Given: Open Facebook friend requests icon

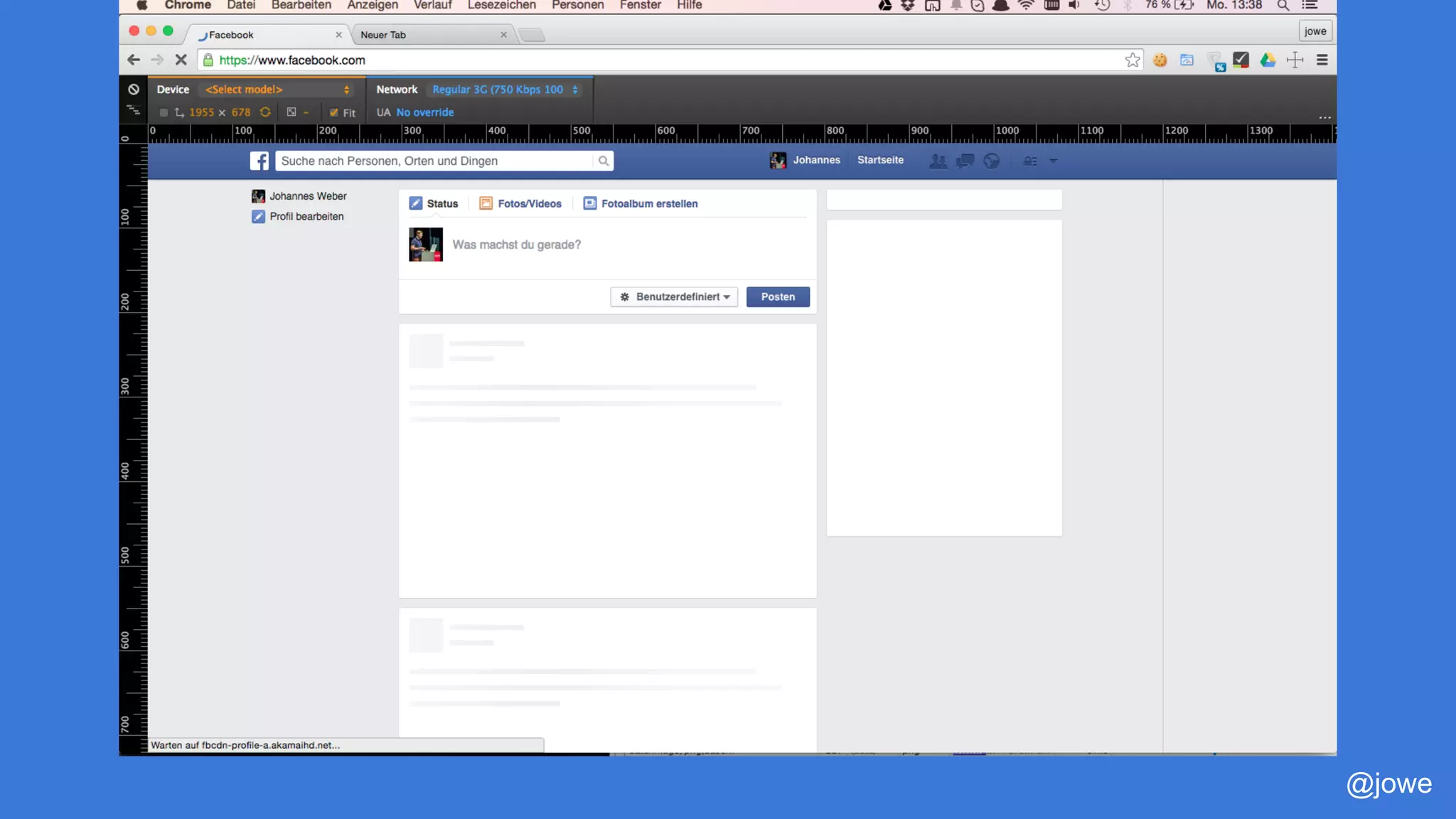Looking at the screenshot, I should (x=938, y=161).
